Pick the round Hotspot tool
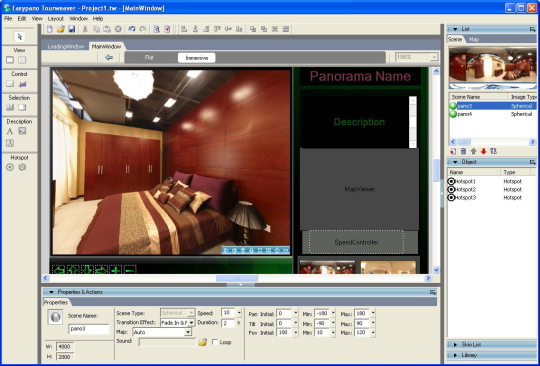The height and width of the screenshot is (366, 540). click(x=10, y=167)
